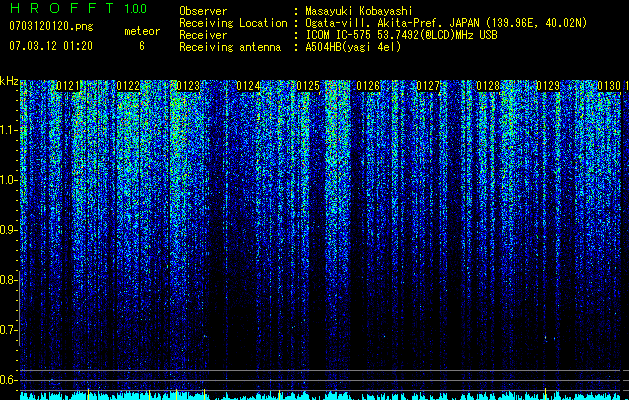Click the Receiving Location label

coord(233,23)
